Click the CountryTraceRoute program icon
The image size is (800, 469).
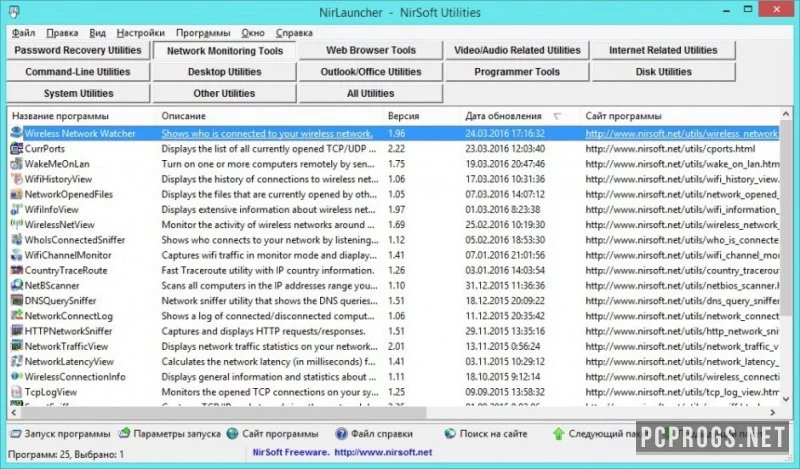tap(16, 270)
